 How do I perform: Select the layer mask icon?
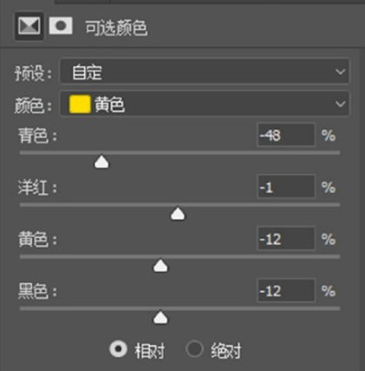[61, 26]
